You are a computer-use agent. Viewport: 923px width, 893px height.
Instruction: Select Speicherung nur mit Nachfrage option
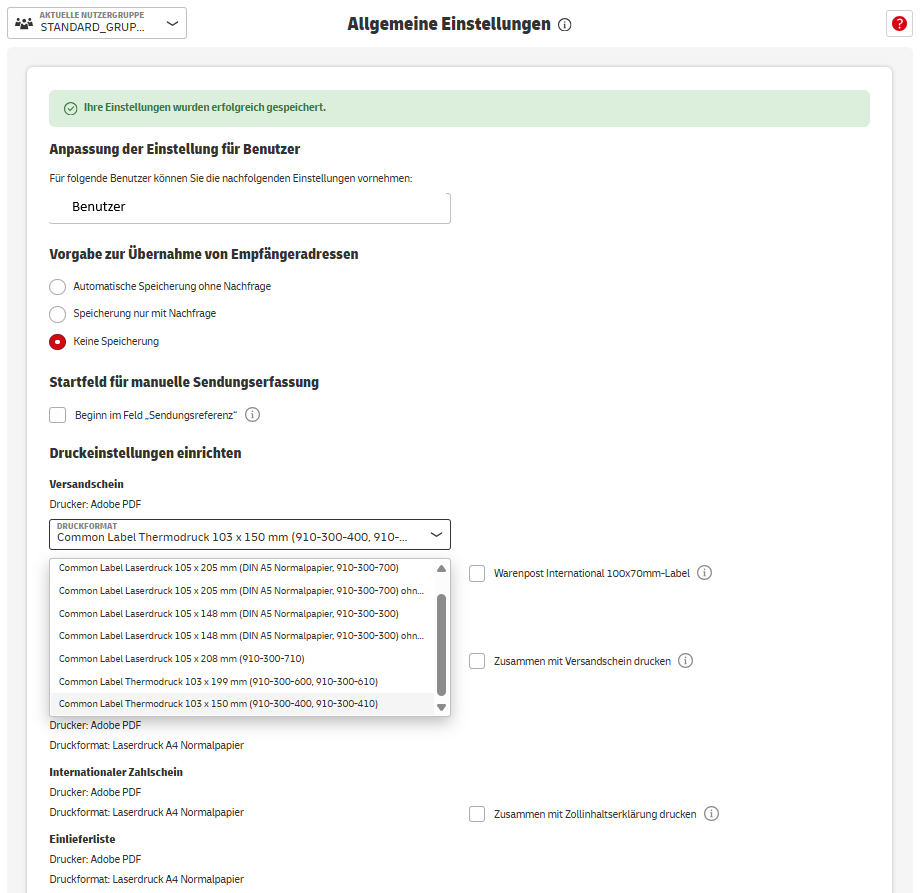click(x=58, y=314)
